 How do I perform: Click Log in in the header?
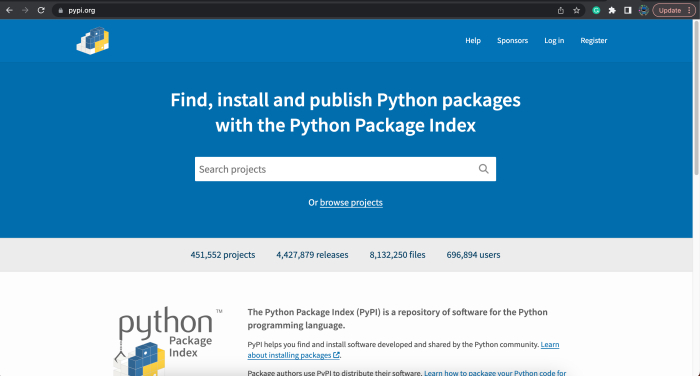click(x=554, y=41)
